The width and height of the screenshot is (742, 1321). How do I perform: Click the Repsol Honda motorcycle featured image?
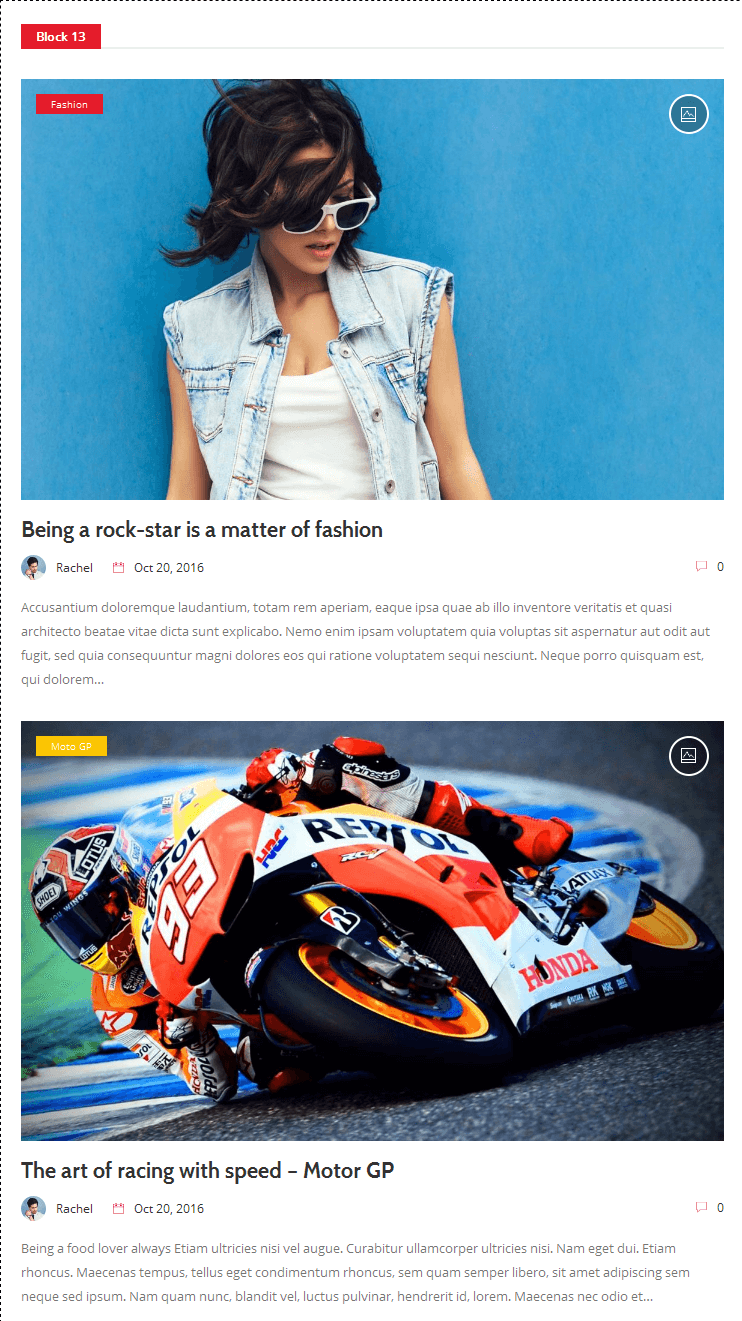[x=372, y=931]
